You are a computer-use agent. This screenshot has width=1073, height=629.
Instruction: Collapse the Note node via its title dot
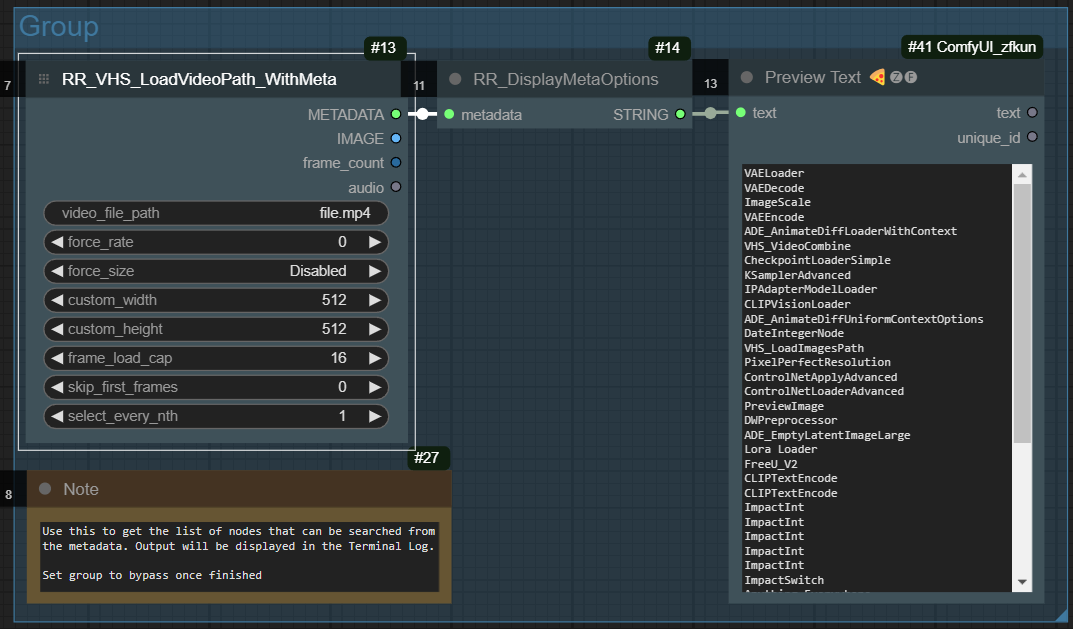coord(45,489)
